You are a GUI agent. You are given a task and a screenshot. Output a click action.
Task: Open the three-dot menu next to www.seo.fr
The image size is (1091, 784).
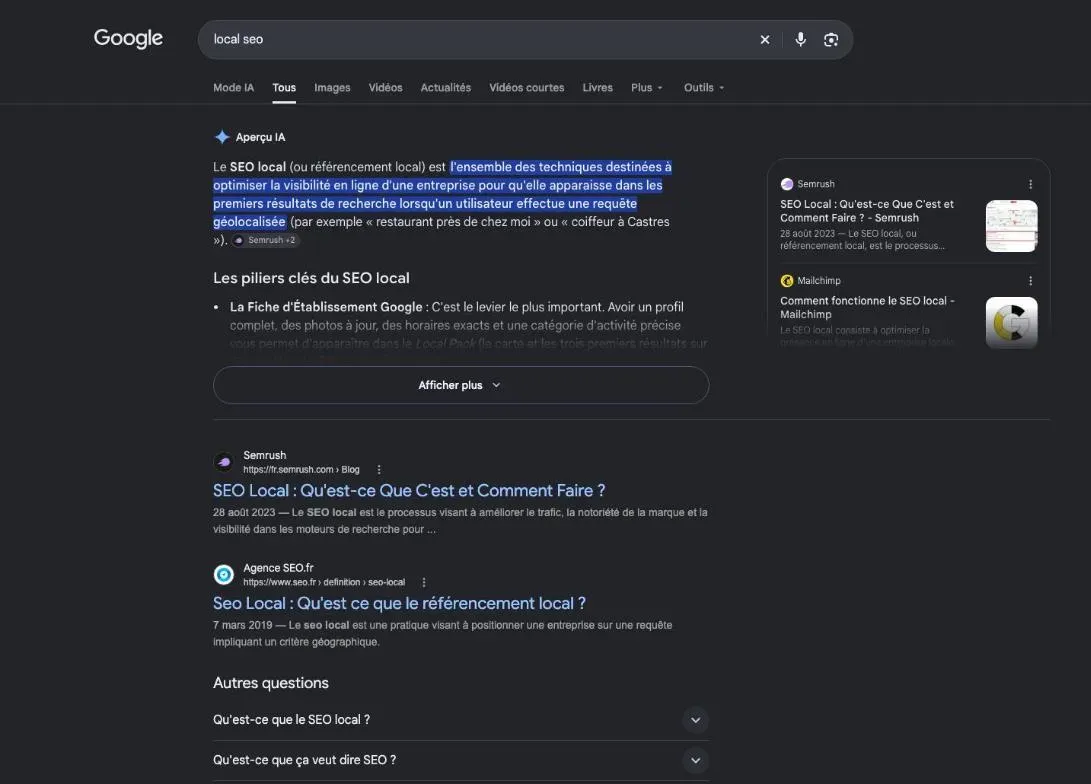(424, 582)
